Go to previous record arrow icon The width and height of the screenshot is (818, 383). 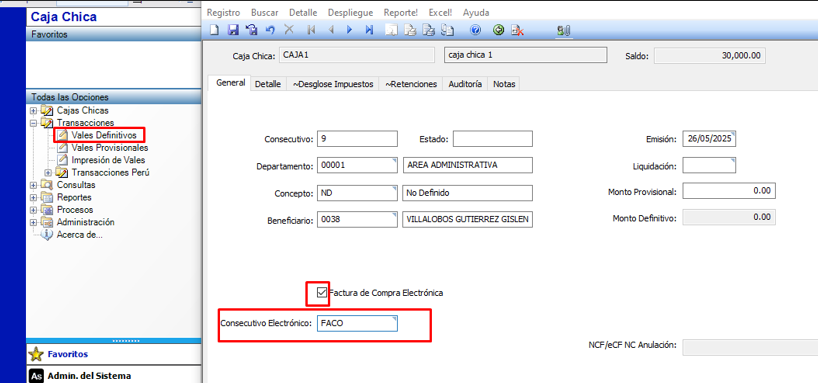tap(331, 30)
